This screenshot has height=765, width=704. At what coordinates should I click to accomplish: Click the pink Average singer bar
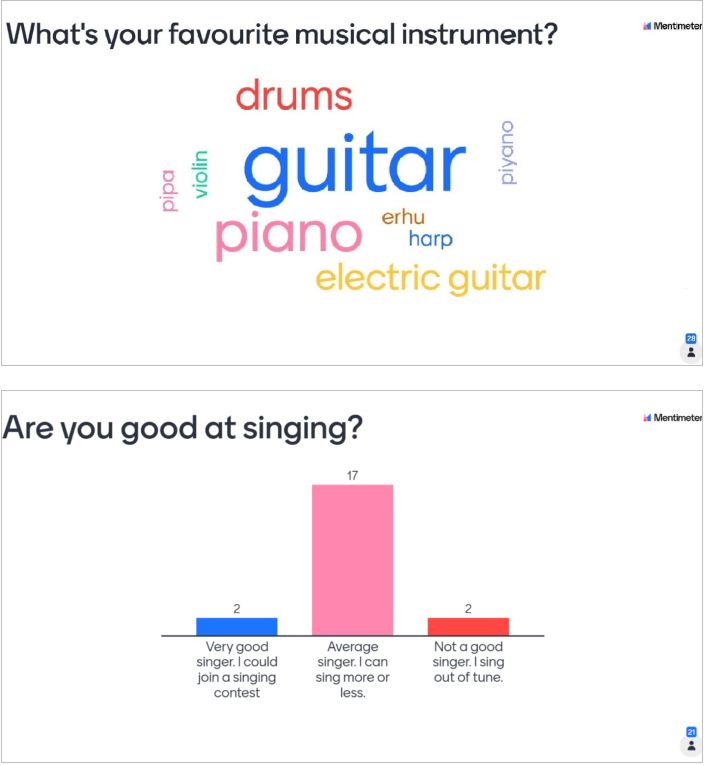point(352,560)
